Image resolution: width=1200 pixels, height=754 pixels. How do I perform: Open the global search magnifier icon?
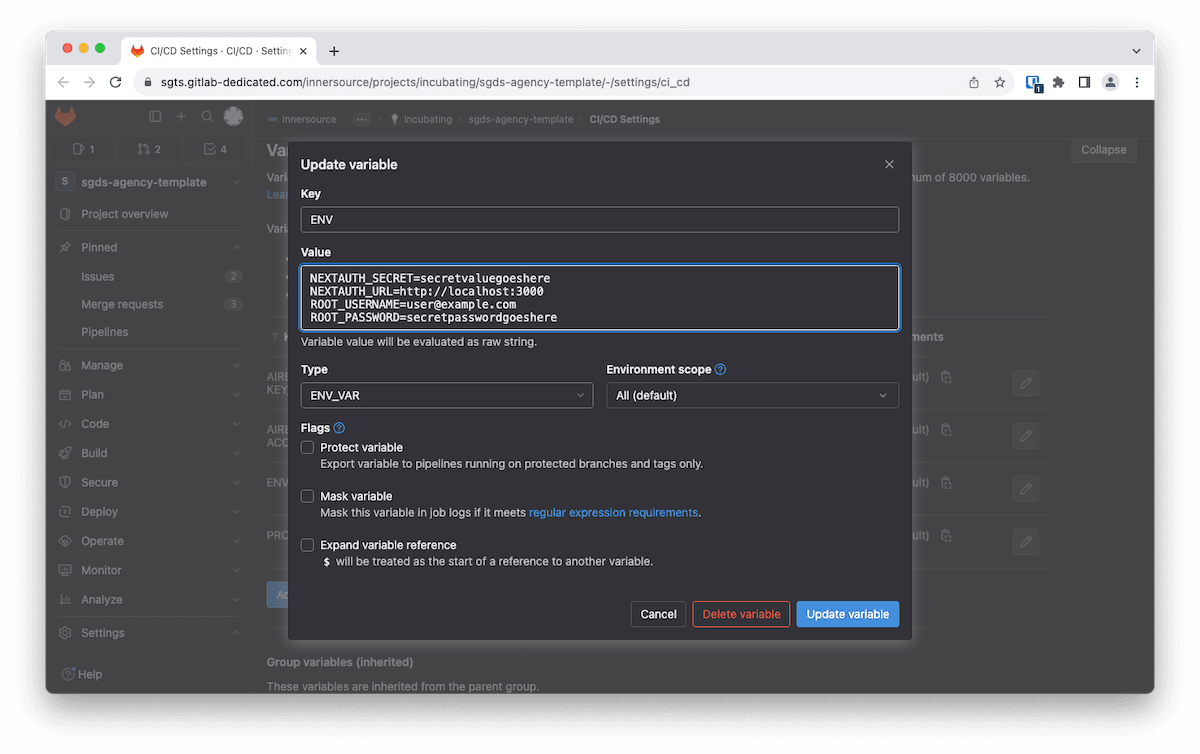[x=206, y=116]
